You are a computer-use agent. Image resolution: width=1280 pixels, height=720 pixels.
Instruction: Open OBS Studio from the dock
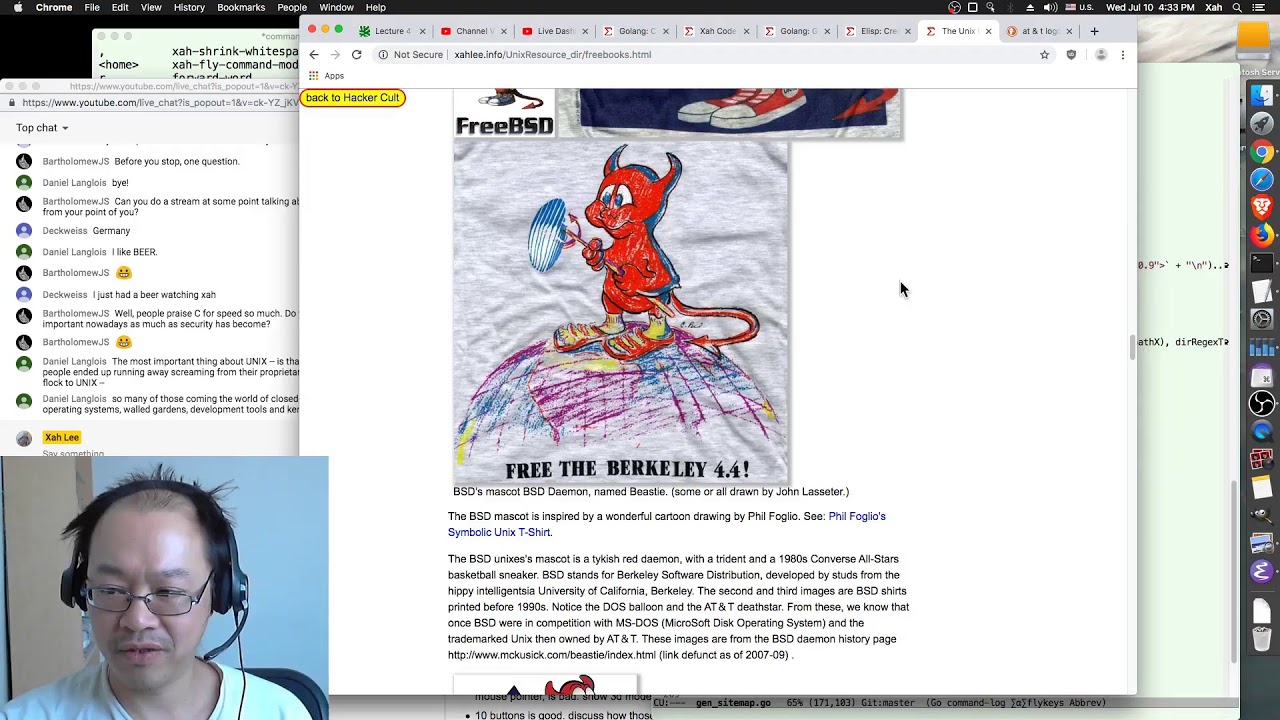pyautogui.click(x=1262, y=404)
